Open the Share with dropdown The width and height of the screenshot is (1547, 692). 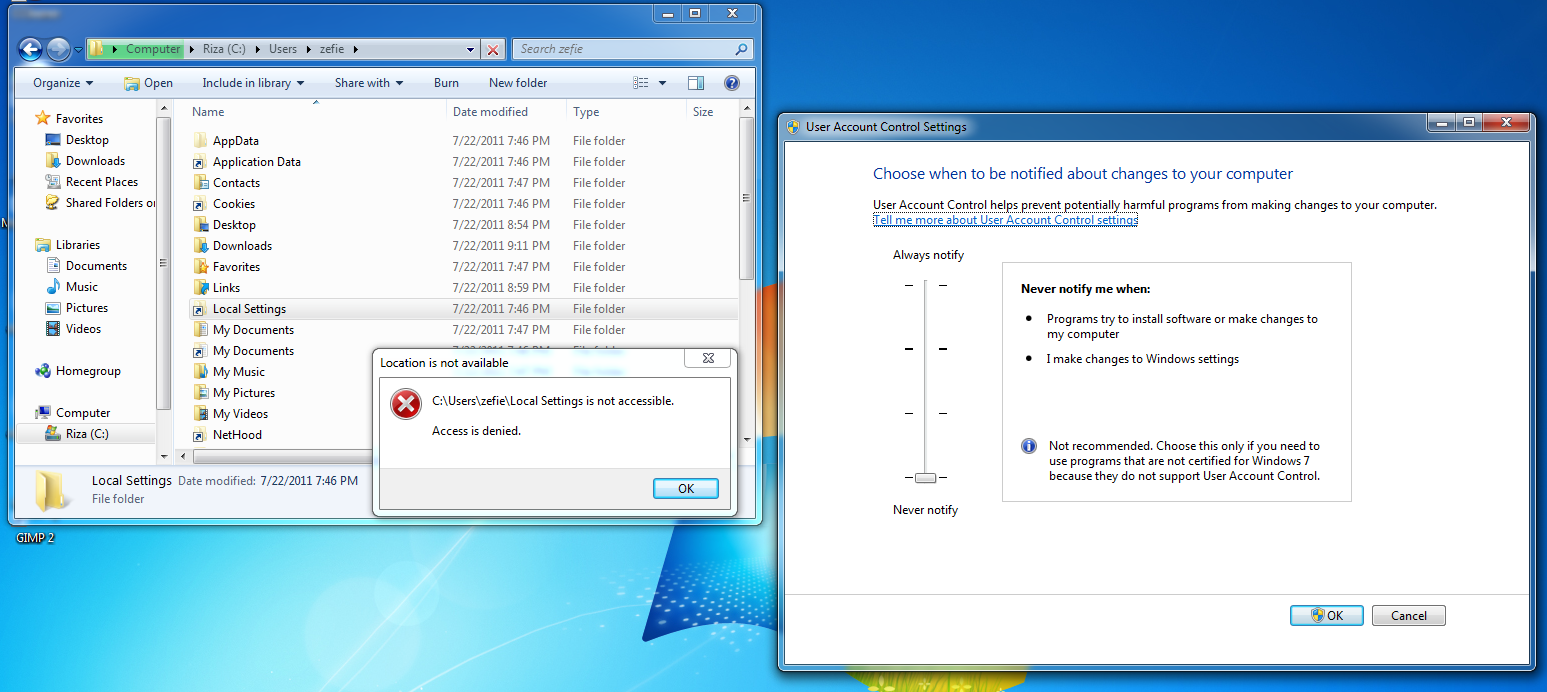(x=368, y=83)
